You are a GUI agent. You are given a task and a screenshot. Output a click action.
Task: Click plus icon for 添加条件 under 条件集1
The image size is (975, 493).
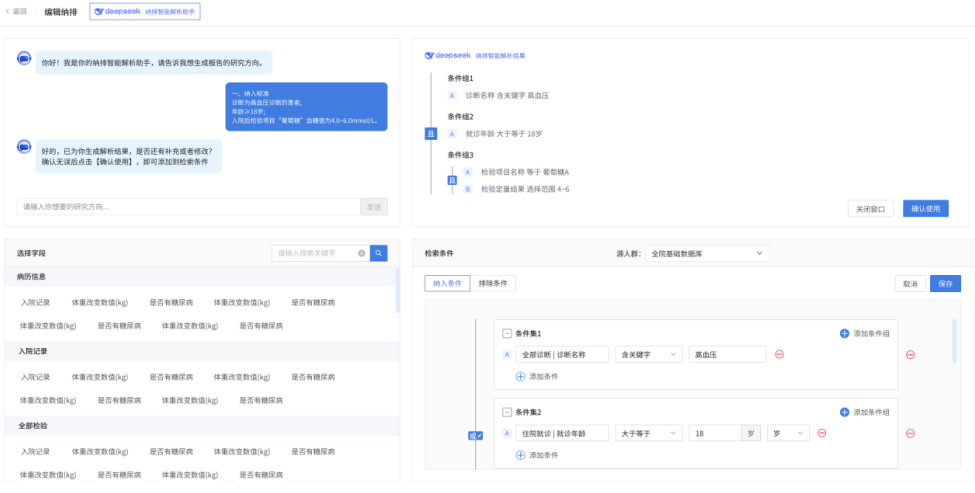tap(520, 376)
